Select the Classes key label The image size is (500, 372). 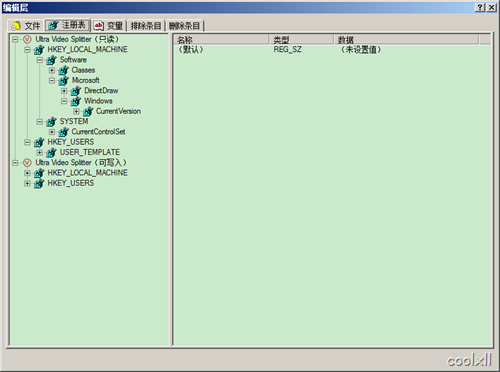83,70
